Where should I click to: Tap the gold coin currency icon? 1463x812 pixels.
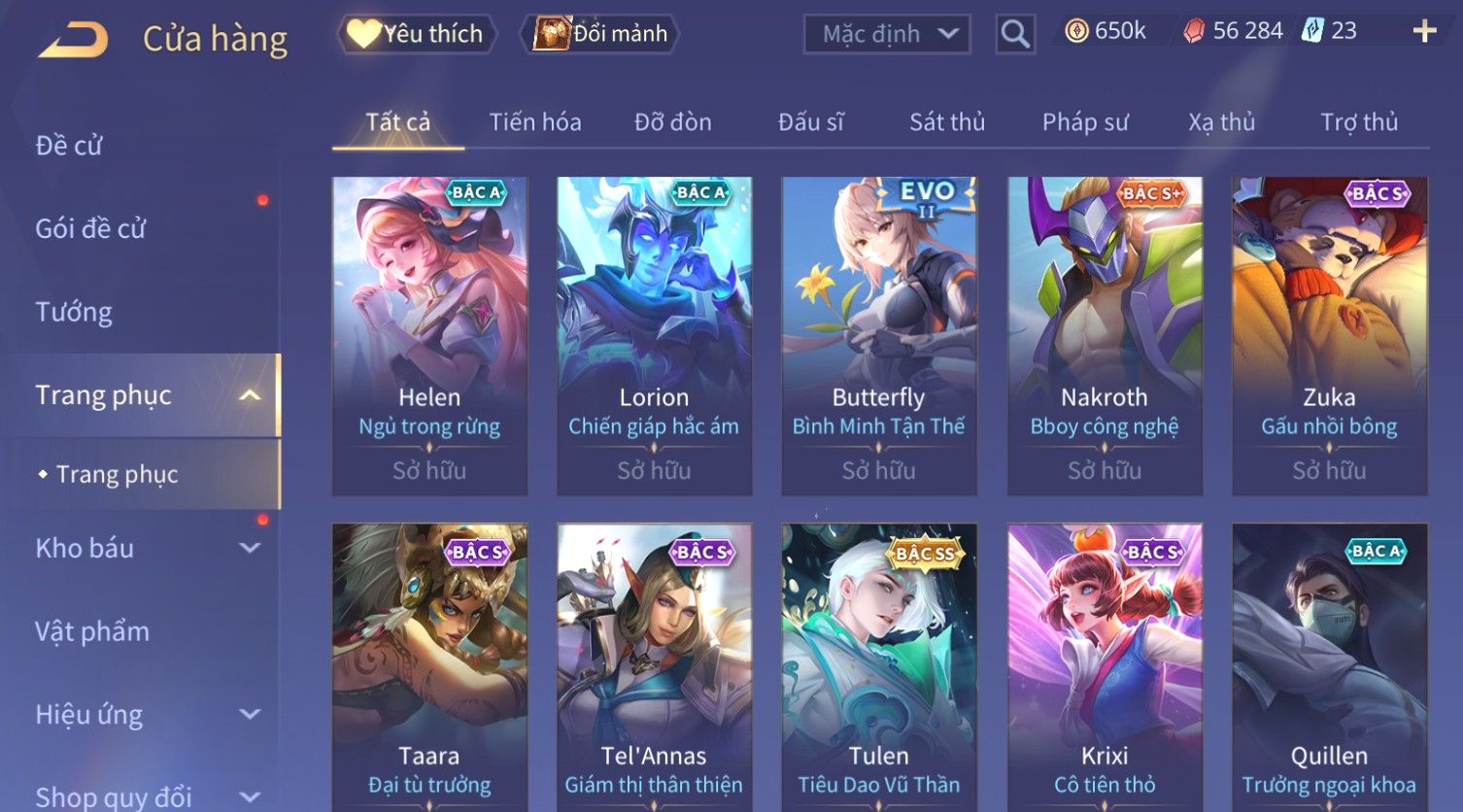pyautogui.click(x=1076, y=32)
